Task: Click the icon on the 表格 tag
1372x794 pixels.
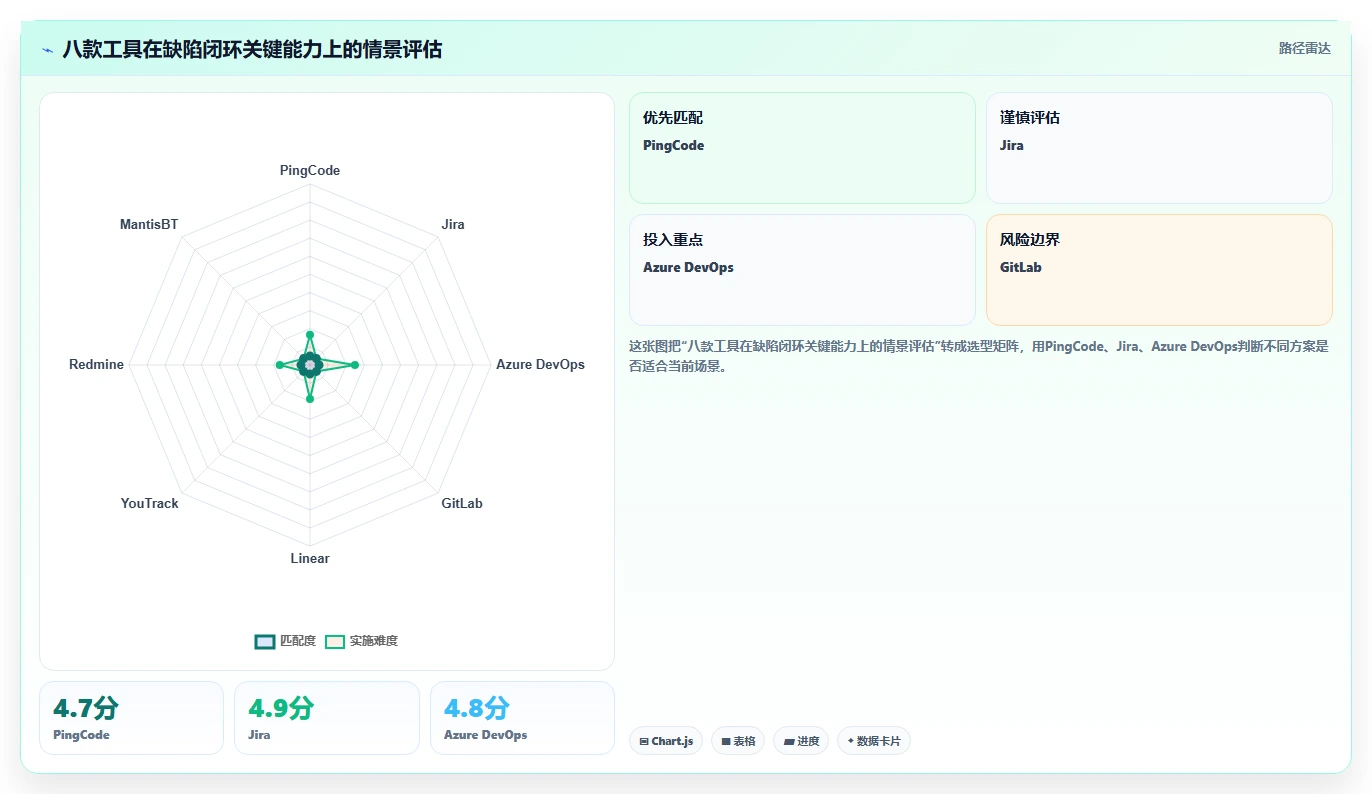Action: coord(726,742)
